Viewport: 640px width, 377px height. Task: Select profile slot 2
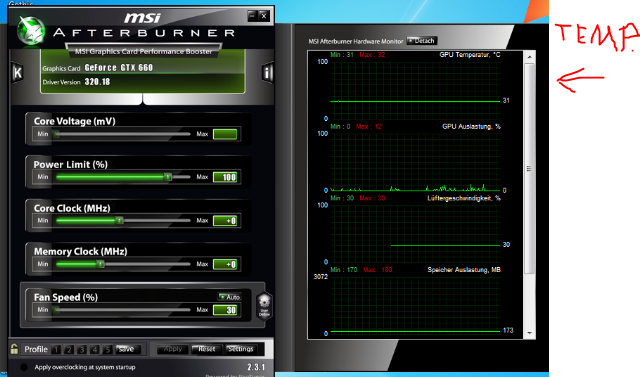pos(69,350)
